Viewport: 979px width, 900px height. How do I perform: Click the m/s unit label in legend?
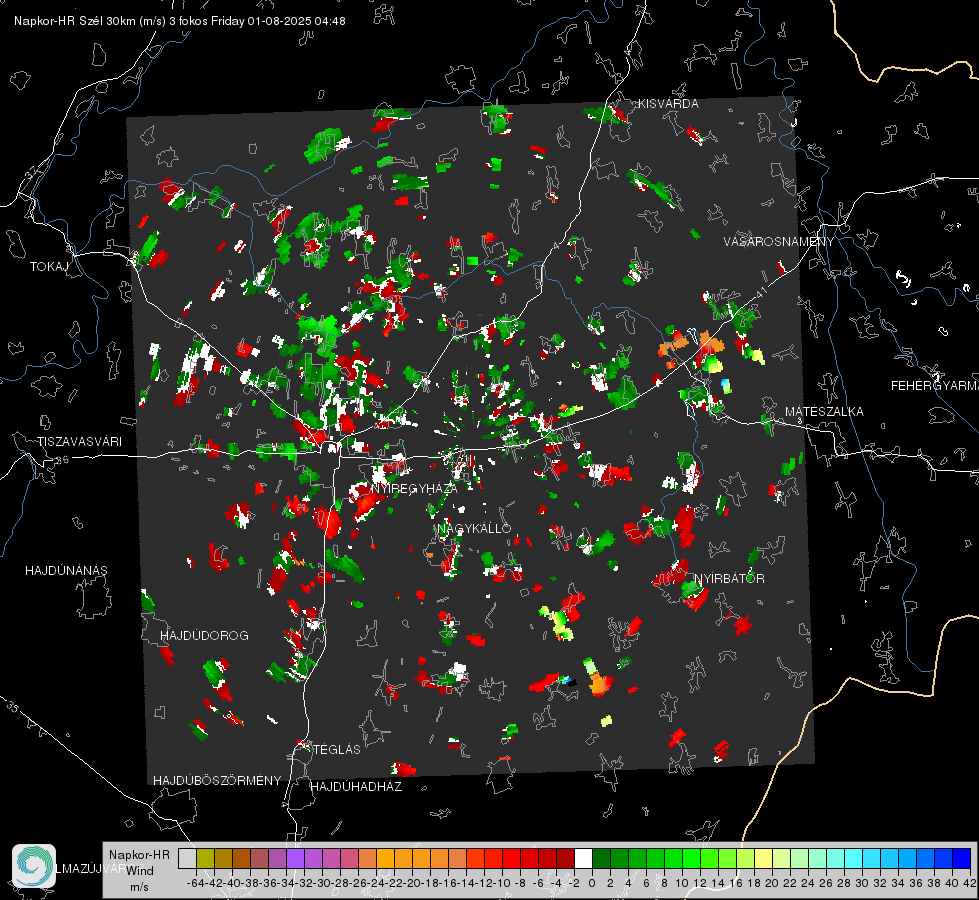click(x=139, y=887)
